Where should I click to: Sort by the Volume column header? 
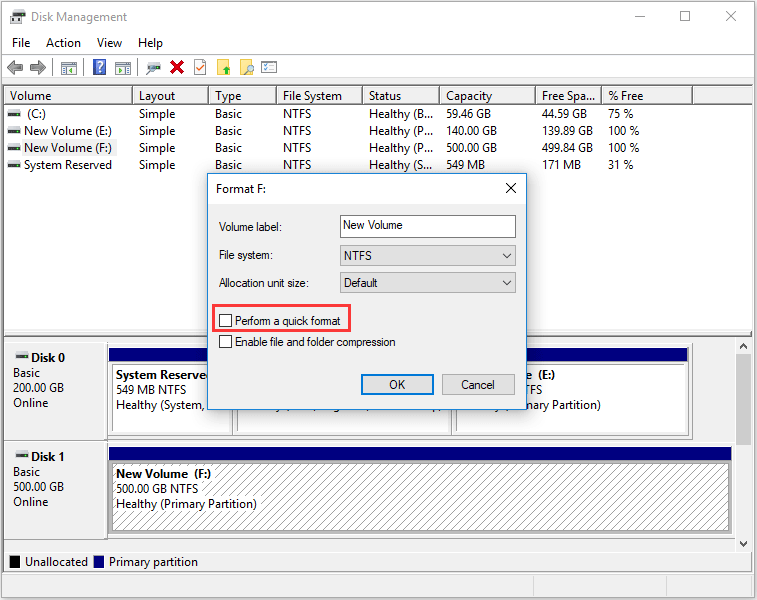click(68, 96)
